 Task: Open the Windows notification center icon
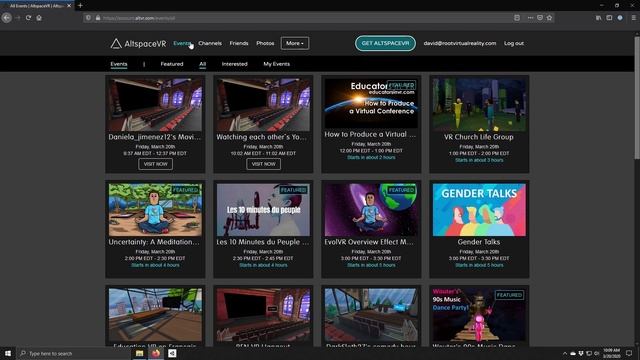(x=629, y=353)
